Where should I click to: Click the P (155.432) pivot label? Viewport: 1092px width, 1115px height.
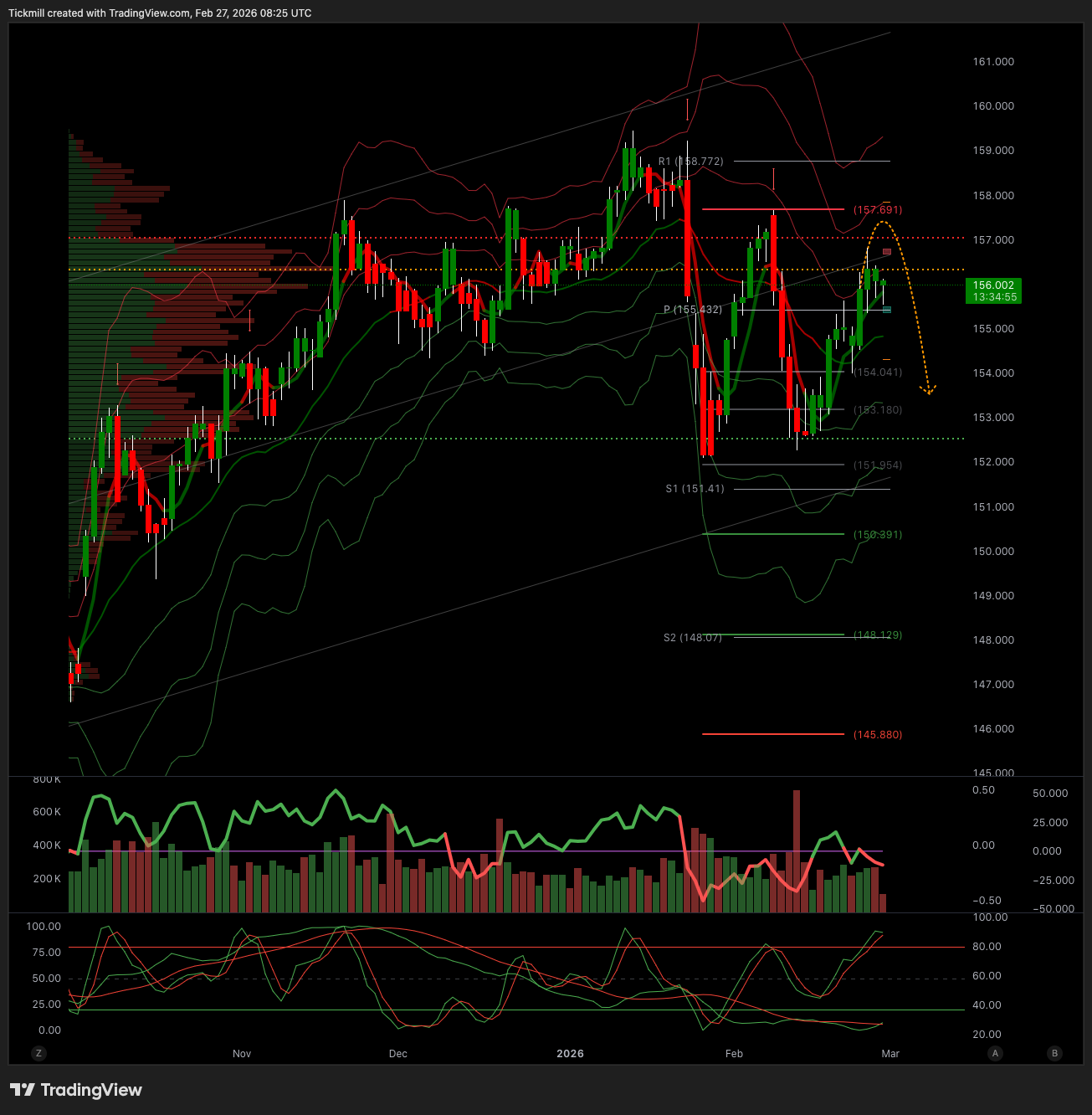click(692, 310)
